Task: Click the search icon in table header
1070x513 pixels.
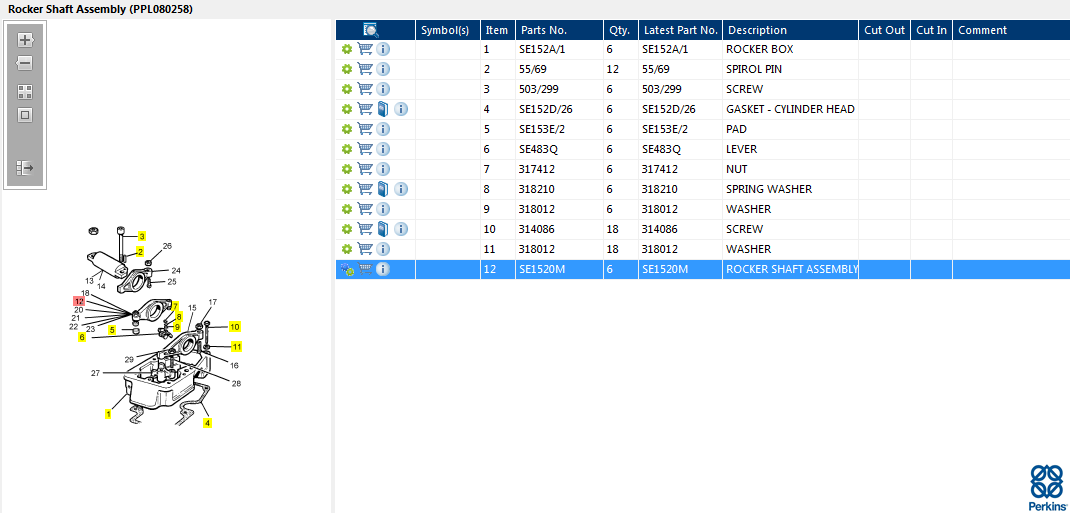Action: 370,30
